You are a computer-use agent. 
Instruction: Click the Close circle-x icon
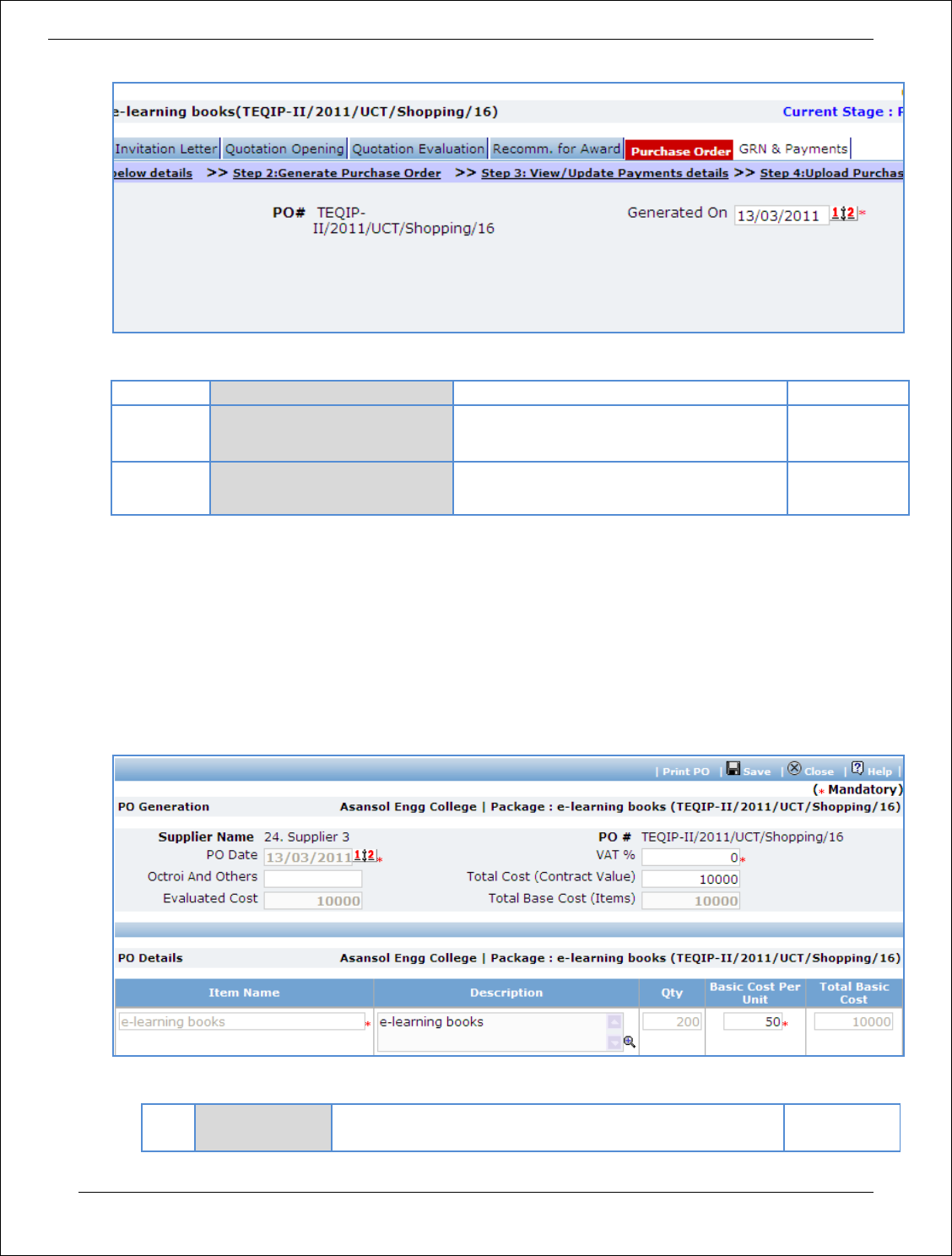pos(794,768)
